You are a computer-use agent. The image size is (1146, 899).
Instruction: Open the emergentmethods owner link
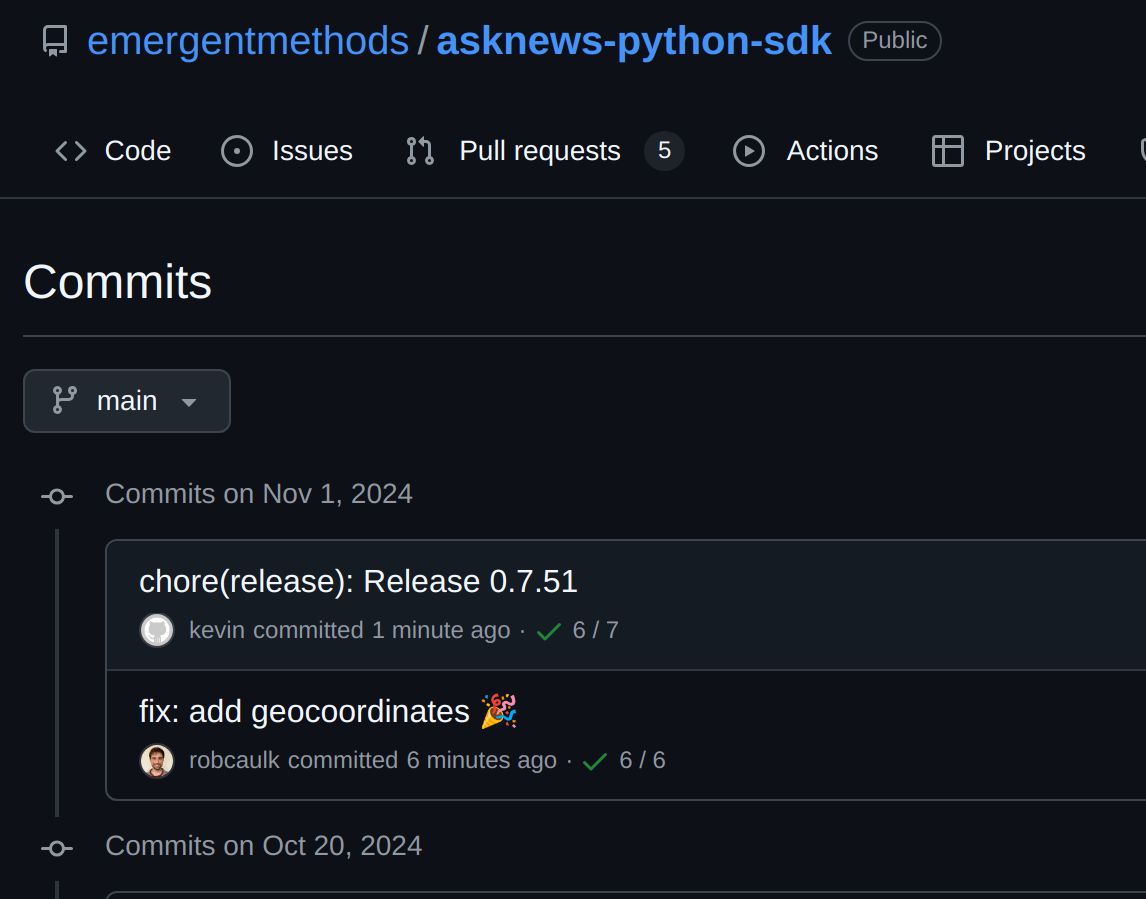tap(248, 41)
